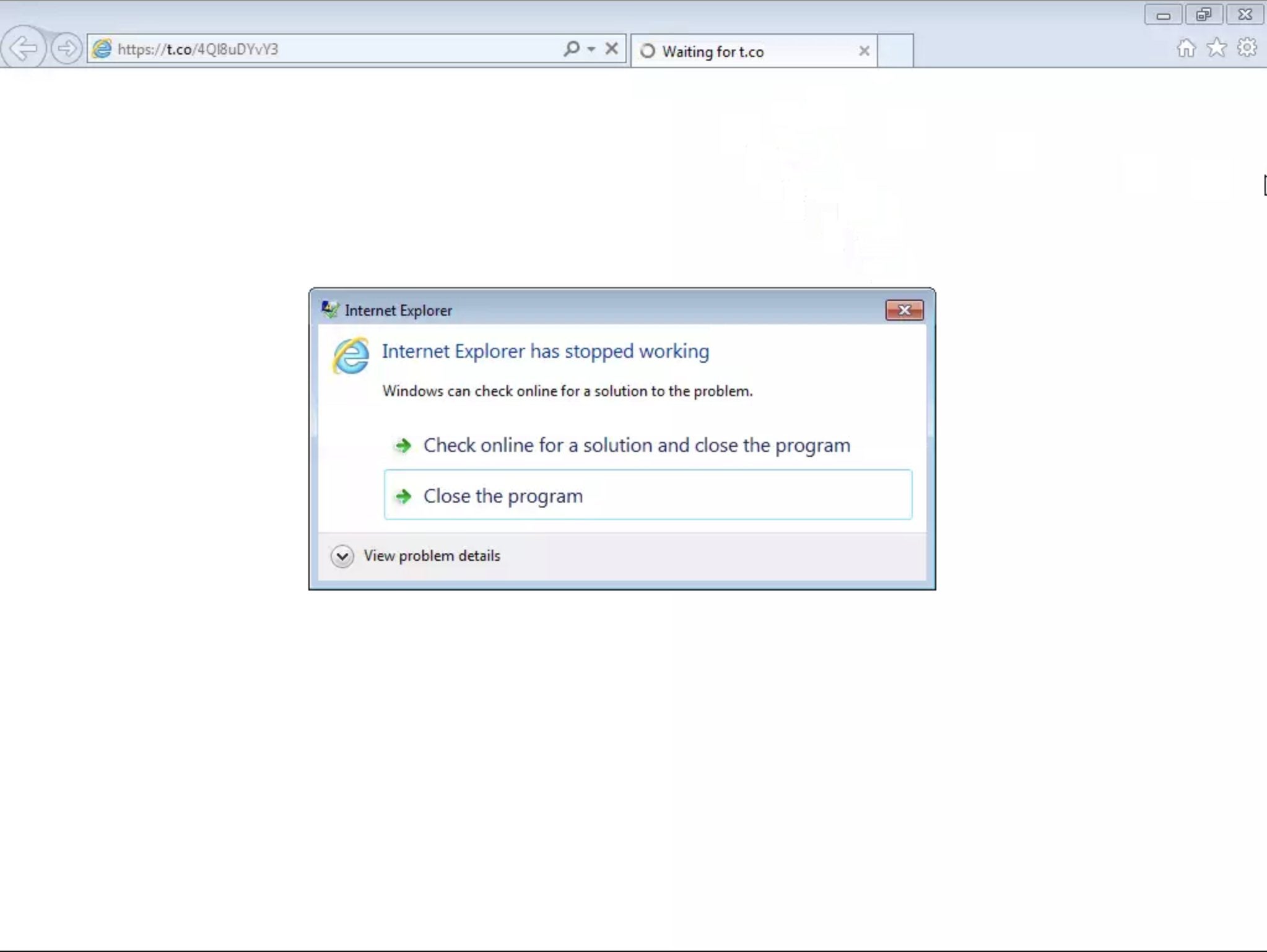The height and width of the screenshot is (952, 1267).
Task: Click the 'Internet Explorer' dialog title text
Action: tap(398, 311)
